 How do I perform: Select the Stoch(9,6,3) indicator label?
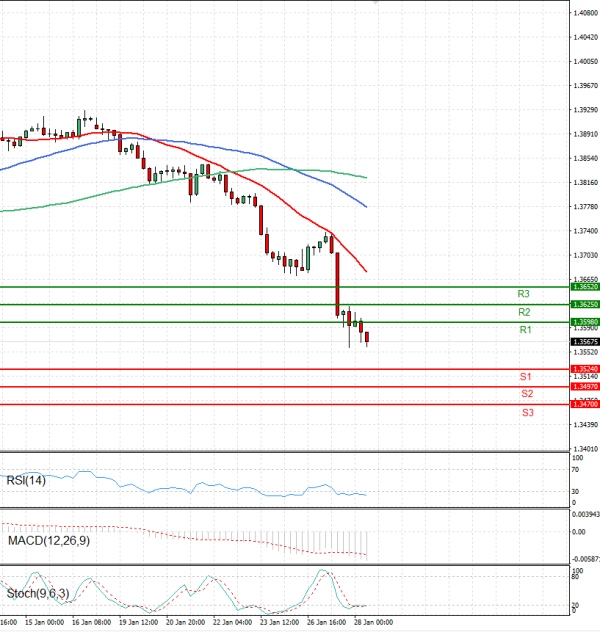37,596
